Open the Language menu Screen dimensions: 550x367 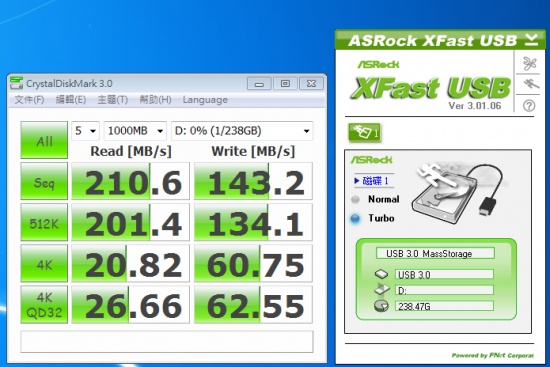[x=205, y=100]
